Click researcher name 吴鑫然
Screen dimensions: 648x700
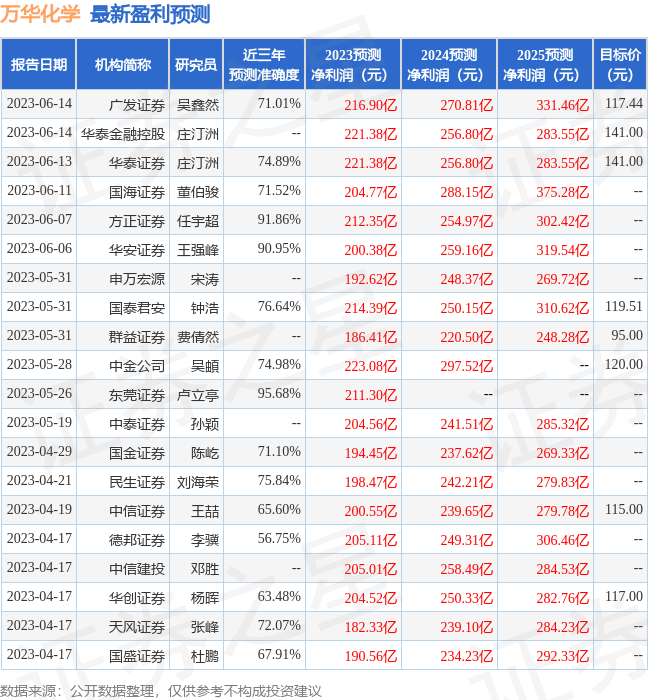click(x=198, y=105)
